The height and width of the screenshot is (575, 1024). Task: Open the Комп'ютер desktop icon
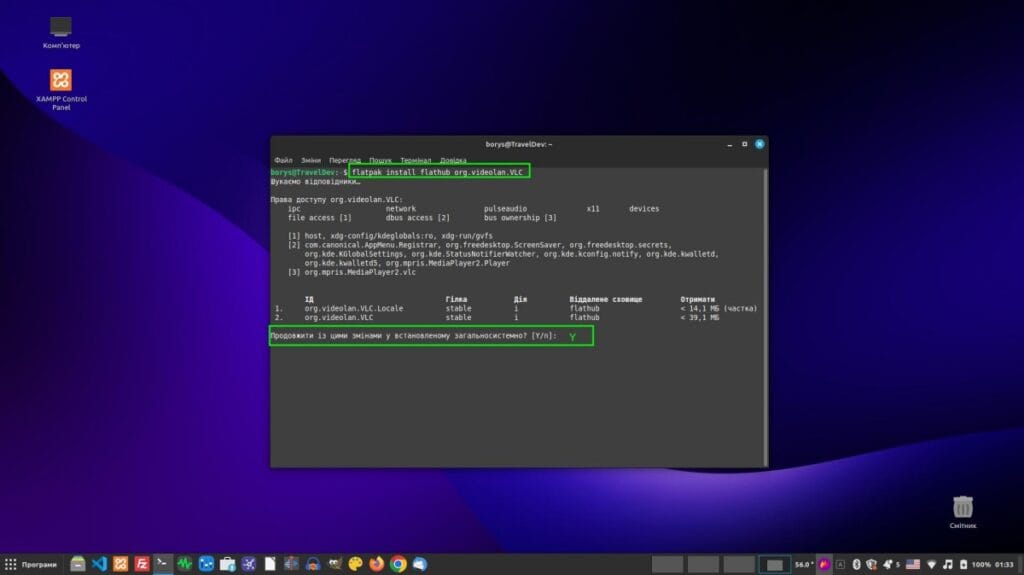(x=61, y=33)
